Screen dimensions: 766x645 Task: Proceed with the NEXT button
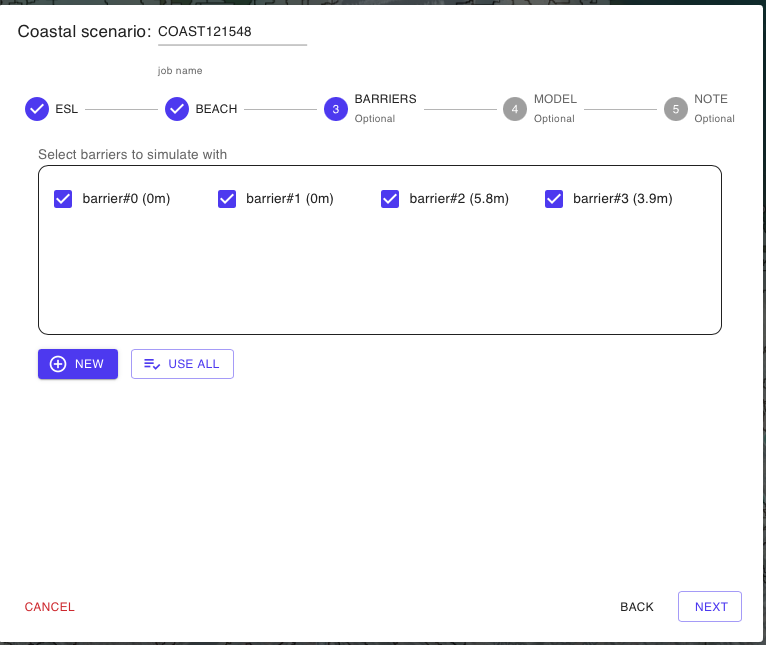(x=710, y=607)
